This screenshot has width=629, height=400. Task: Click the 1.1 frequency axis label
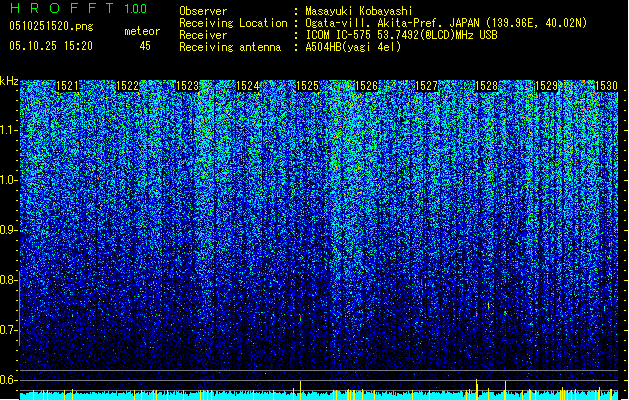(x=9, y=130)
